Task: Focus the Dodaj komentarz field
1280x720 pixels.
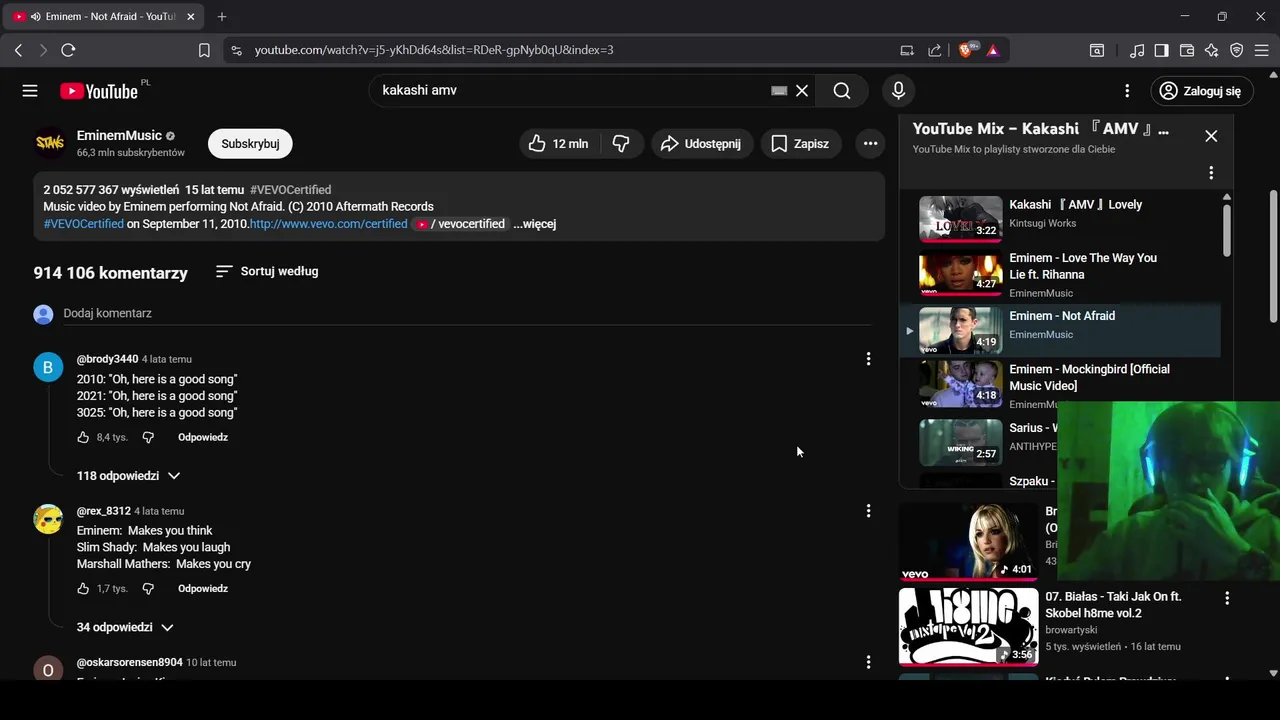Action: [467, 313]
